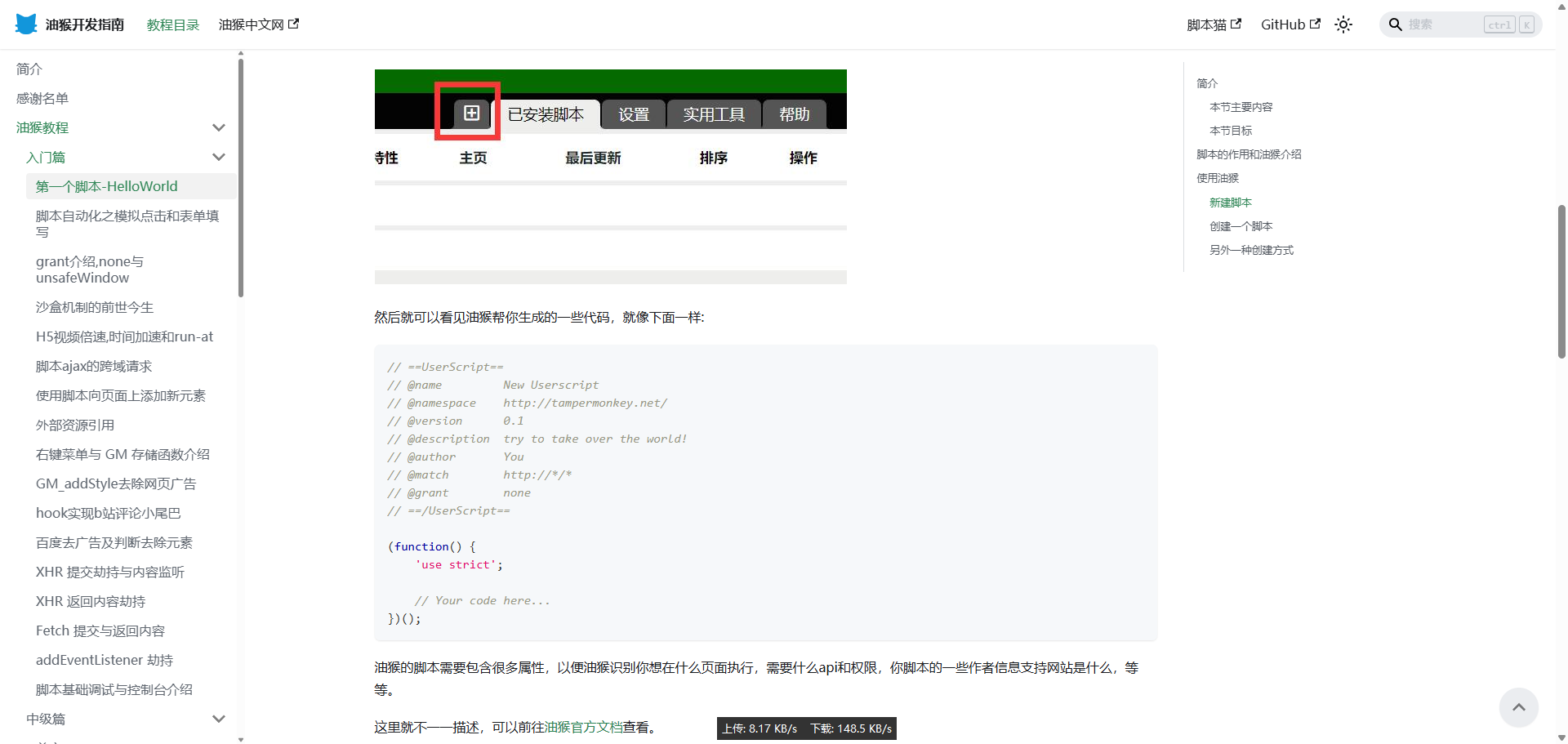Open 新建脚本 in the right outline
This screenshot has width=1568, height=744.
(1231, 202)
